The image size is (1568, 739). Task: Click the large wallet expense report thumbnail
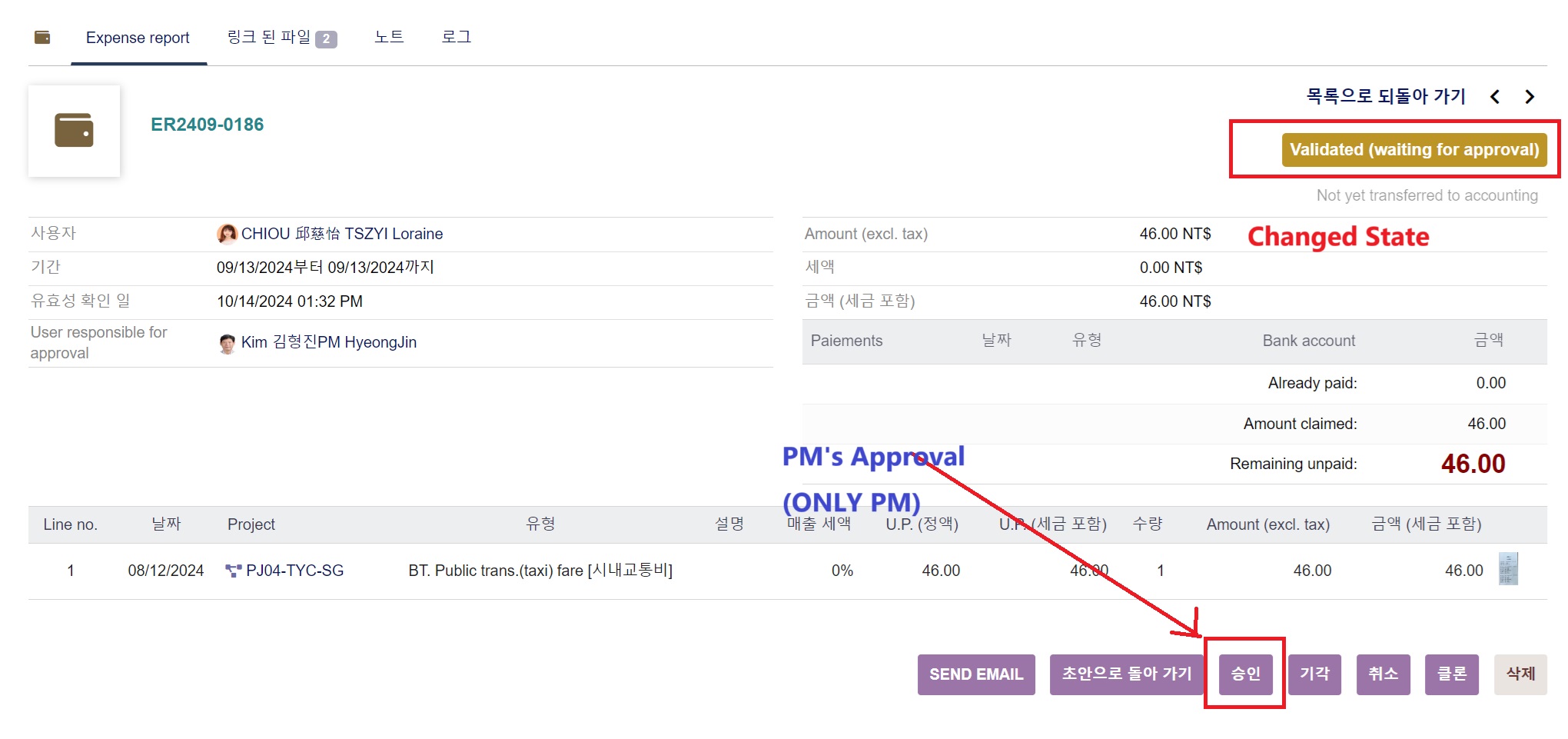[x=74, y=131]
